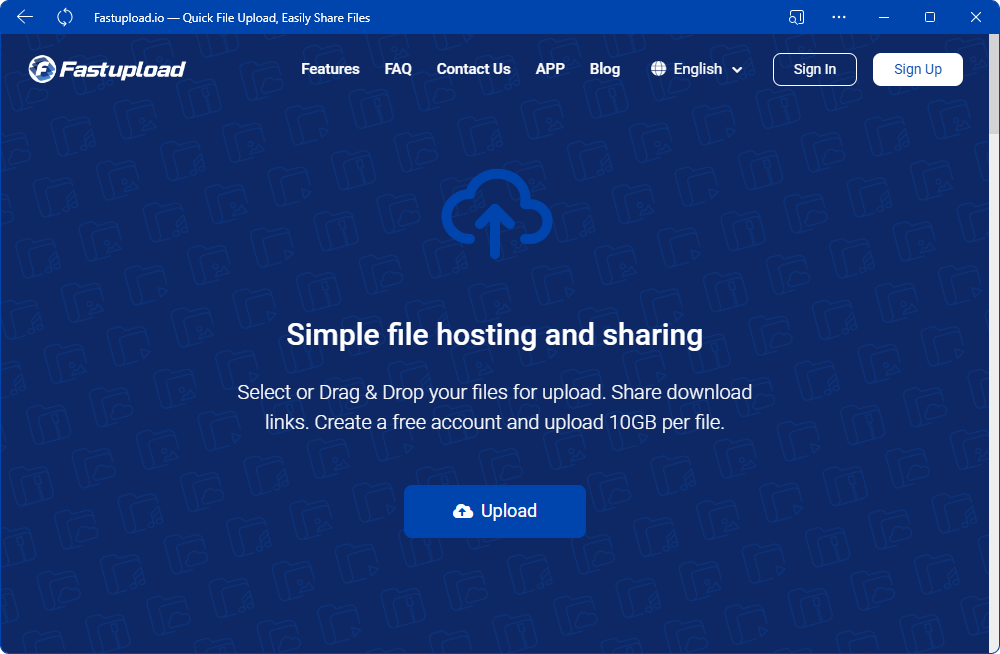Click the page refresh icon
Viewport: 1000px width, 654px height.
click(63, 17)
